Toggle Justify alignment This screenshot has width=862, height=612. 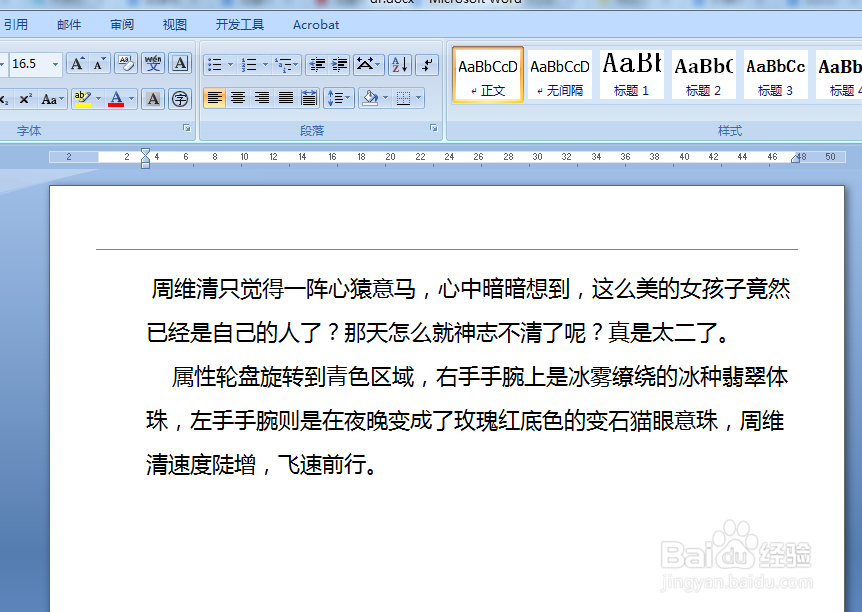coord(285,98)
